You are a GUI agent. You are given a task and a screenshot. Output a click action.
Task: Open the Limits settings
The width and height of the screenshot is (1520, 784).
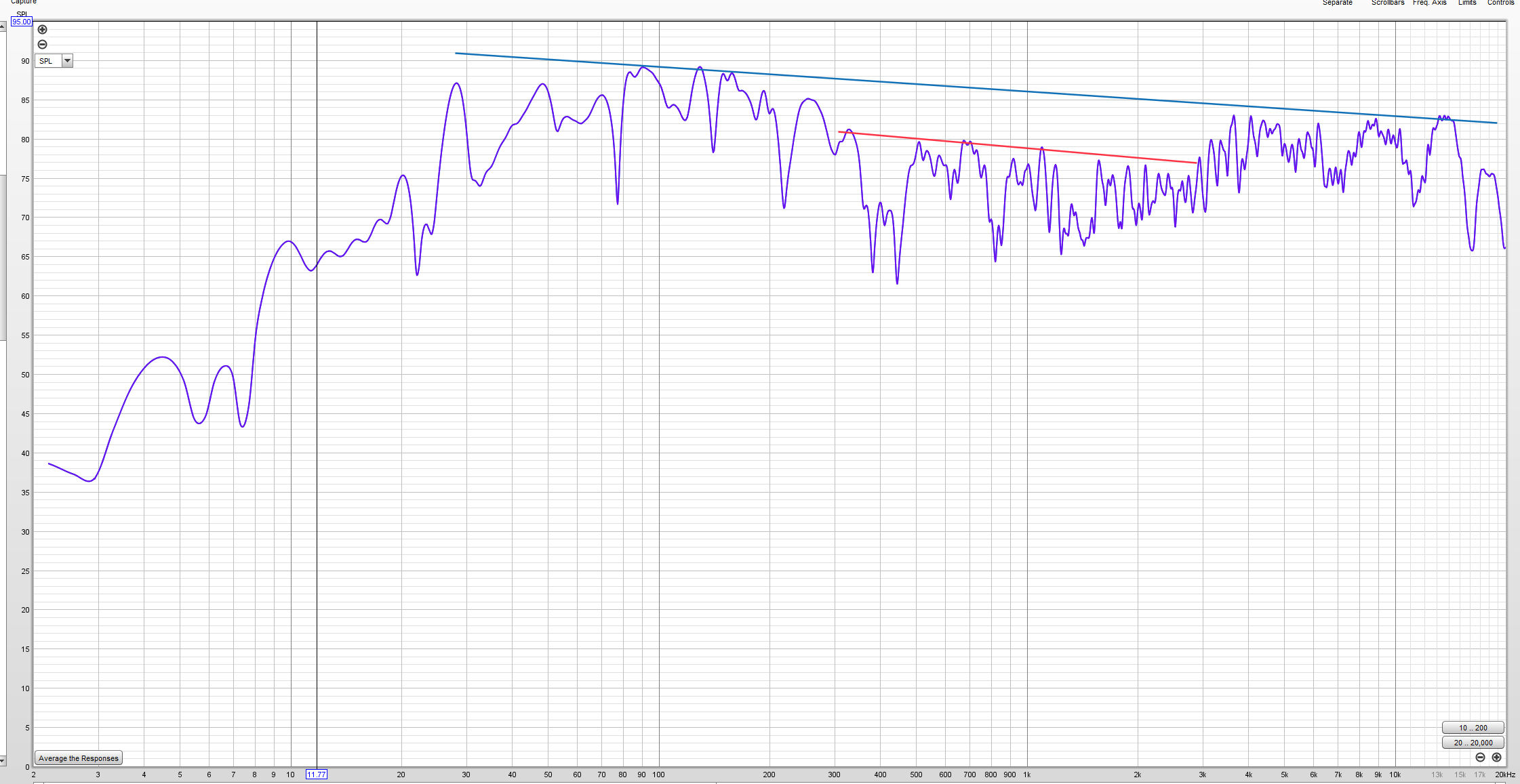pos(1467,3)
